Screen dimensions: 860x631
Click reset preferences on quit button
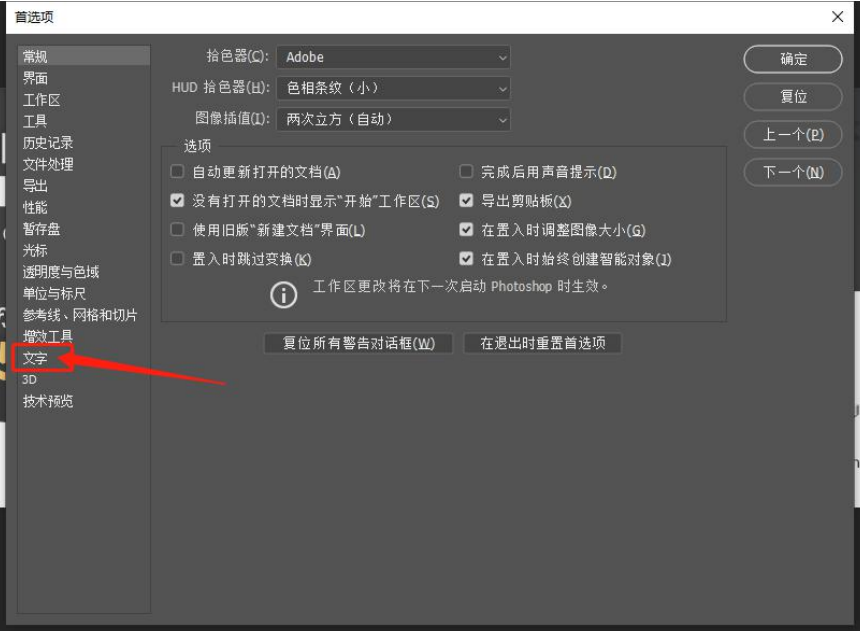tap(545, 343)
